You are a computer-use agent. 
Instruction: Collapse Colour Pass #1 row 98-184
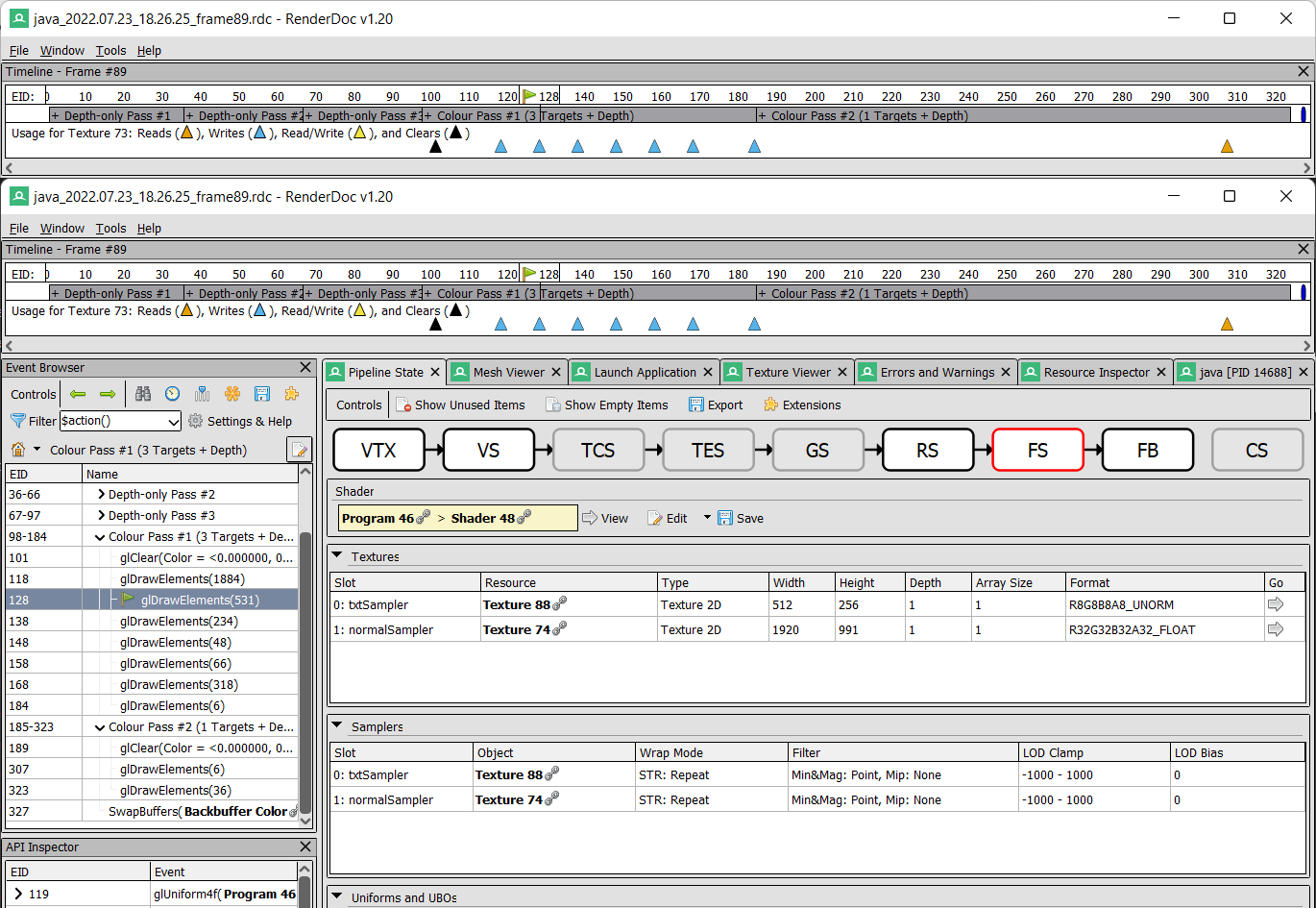coord(100,537)
